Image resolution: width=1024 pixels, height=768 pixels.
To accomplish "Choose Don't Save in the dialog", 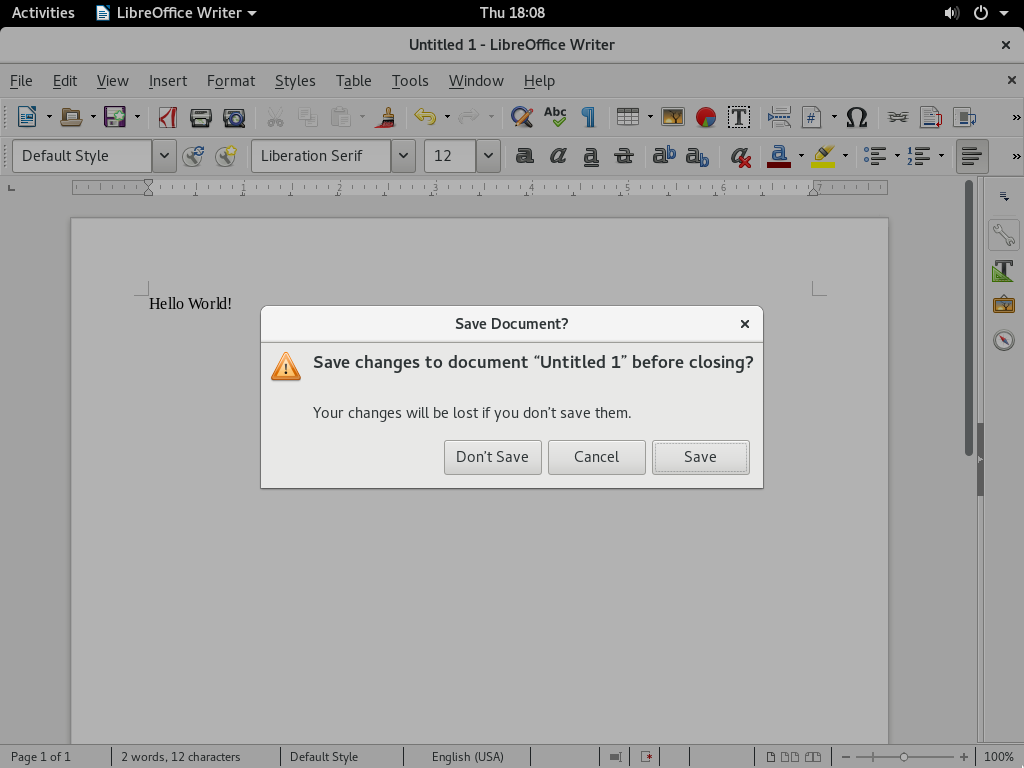I will click(492, 457).
